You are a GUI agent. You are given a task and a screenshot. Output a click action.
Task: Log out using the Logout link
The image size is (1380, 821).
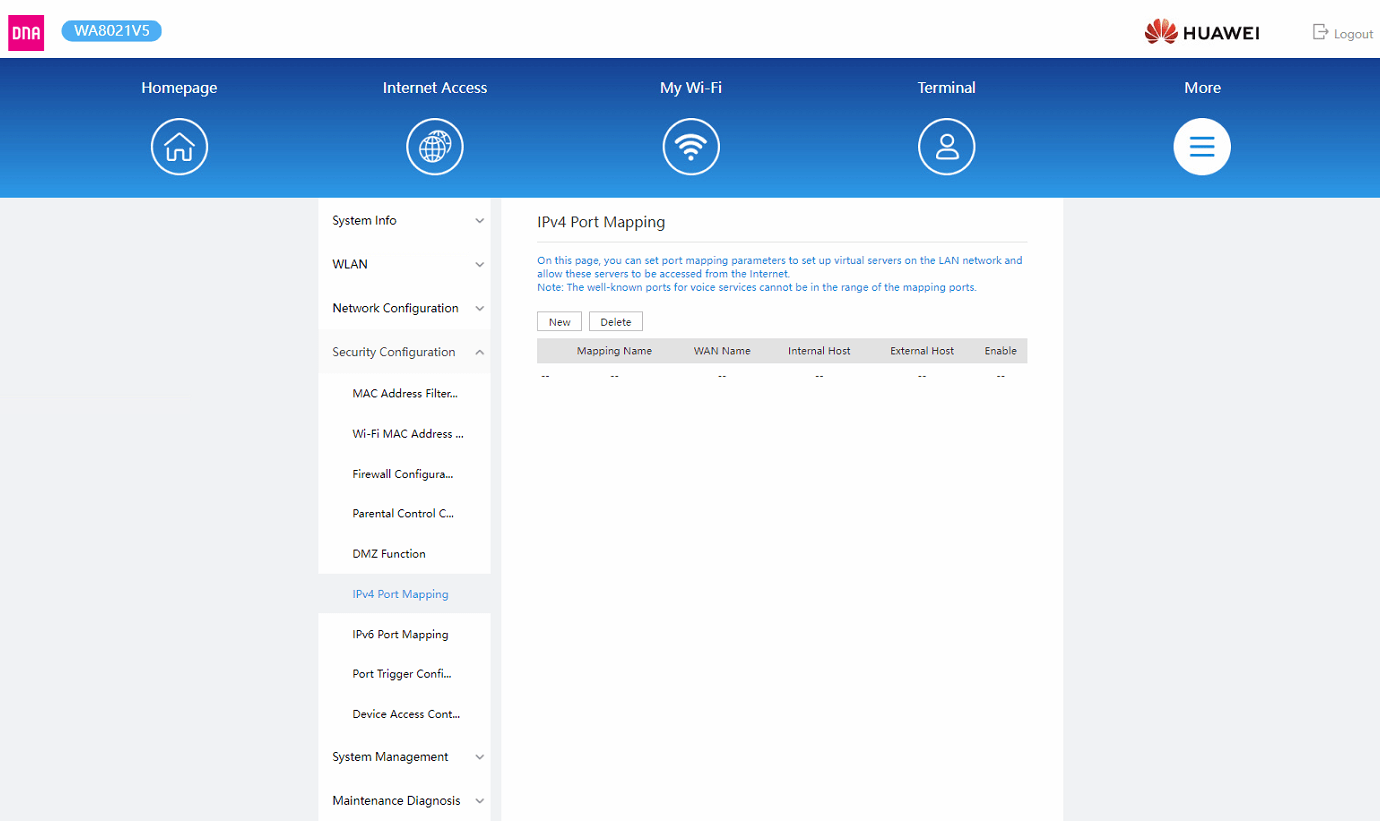(x=1353, y=34)
